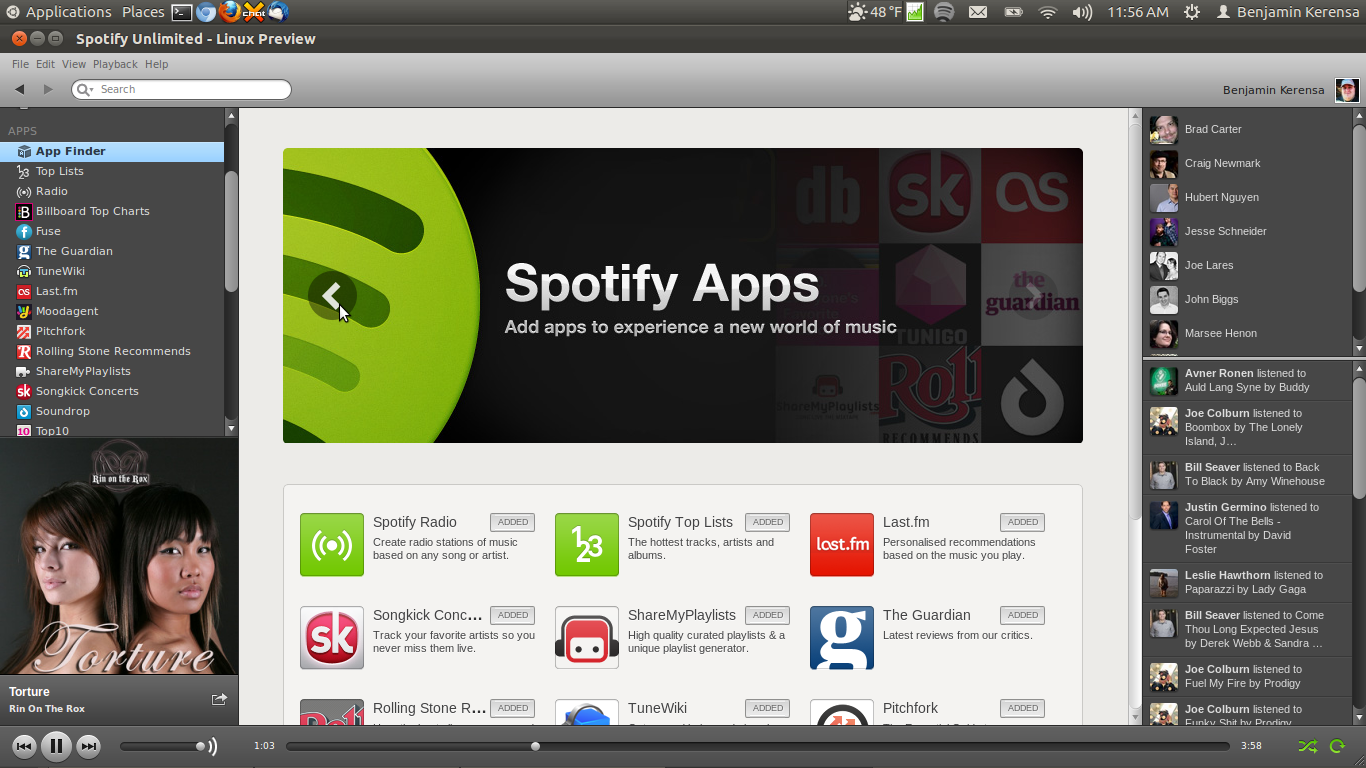Image resolution: width=1366 pixels, height=768 pixels.
Task: Click the profile picture beside Benjamin Kerensa
Action: point(1348,90)
